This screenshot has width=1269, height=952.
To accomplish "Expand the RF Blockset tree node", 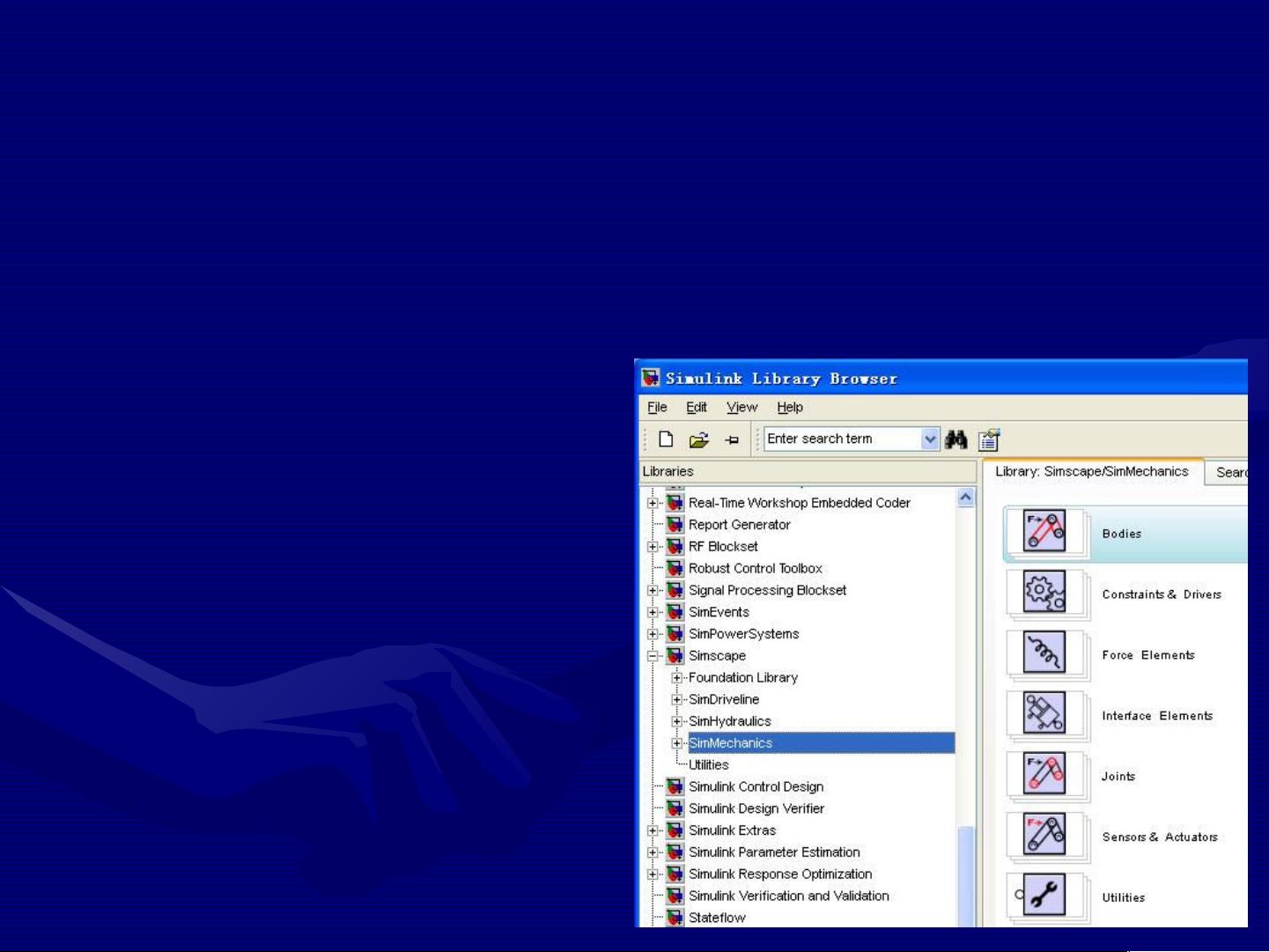I will pos(653,547).
